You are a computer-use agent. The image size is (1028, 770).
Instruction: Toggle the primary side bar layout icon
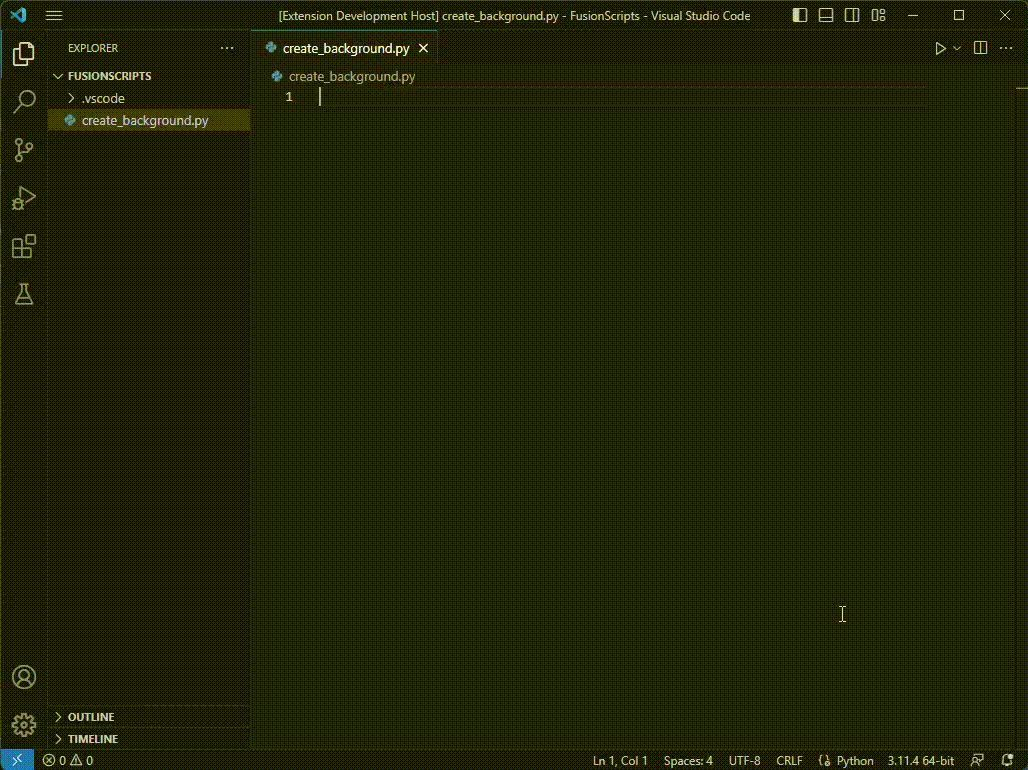click(x=800, y=15)
